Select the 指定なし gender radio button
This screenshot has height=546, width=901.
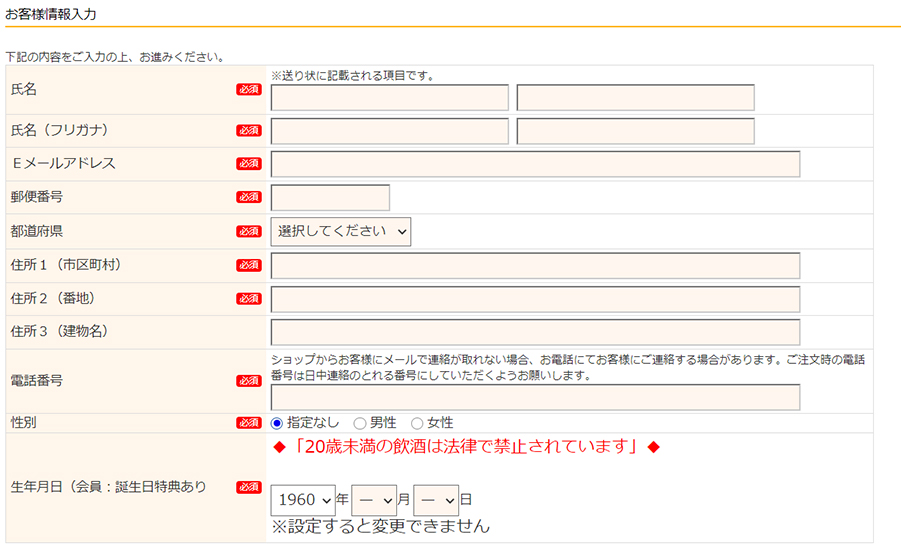pos(277,423)
